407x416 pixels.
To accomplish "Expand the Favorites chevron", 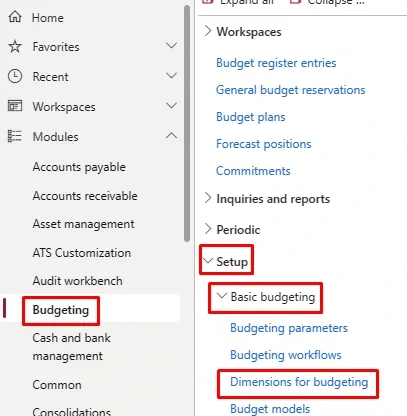I will tap(171, 46).
